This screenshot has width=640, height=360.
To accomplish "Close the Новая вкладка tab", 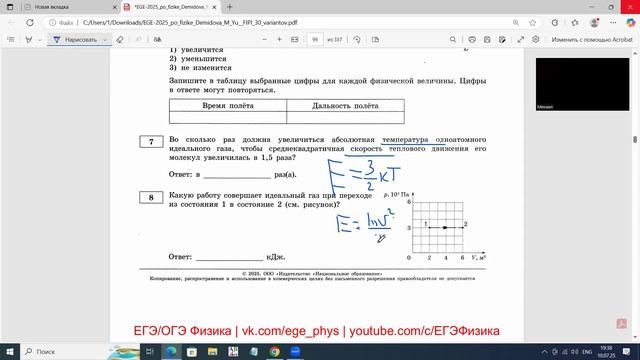I will (115, 7).
